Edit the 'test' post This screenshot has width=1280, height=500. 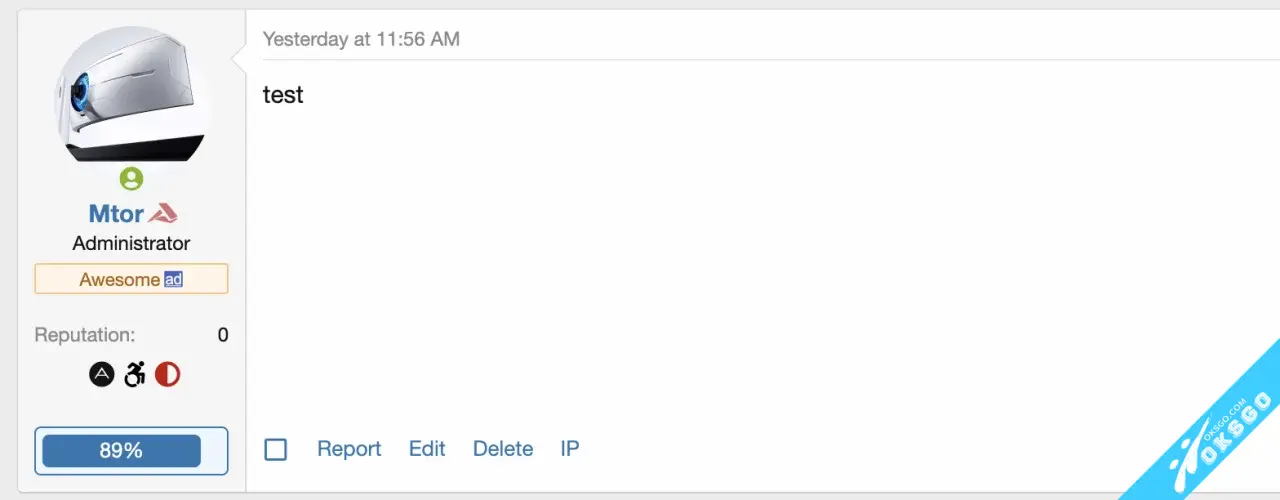click(x=427, y=449)
